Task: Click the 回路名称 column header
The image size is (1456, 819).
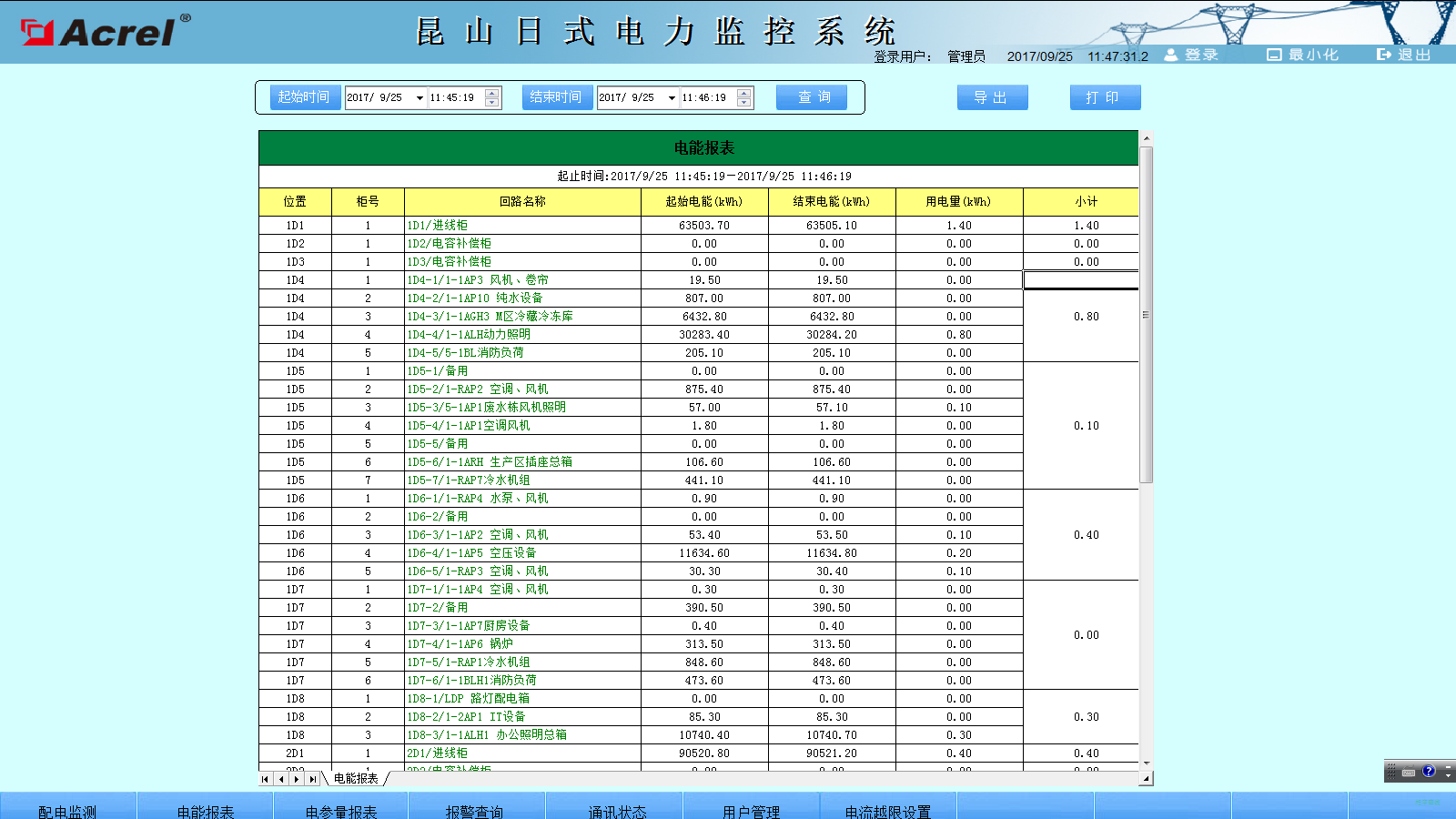Action: pyautogui.click(x=522, y=202)
